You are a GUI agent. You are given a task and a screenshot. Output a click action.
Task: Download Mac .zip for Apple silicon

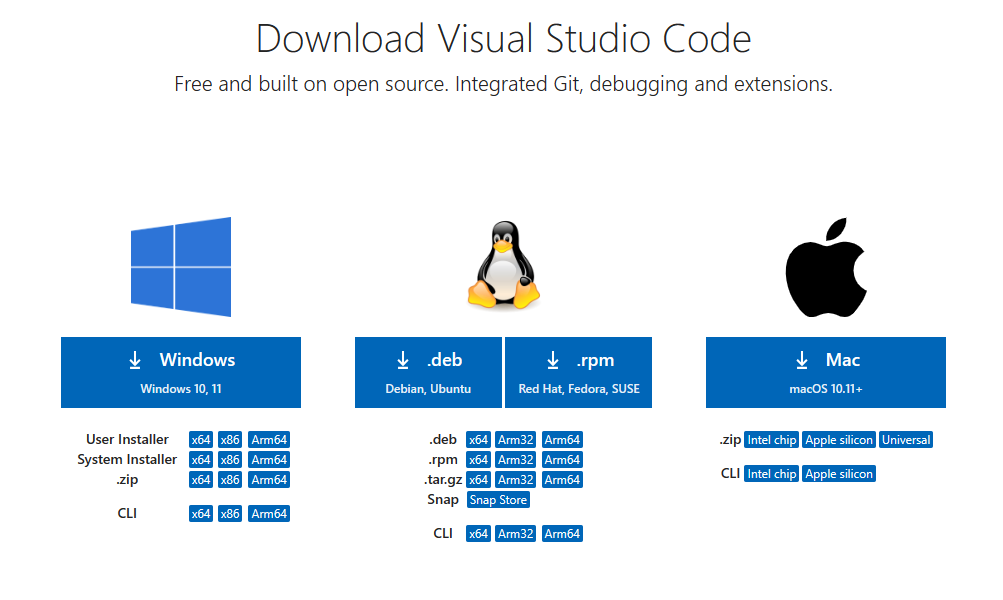pos(839,439)
